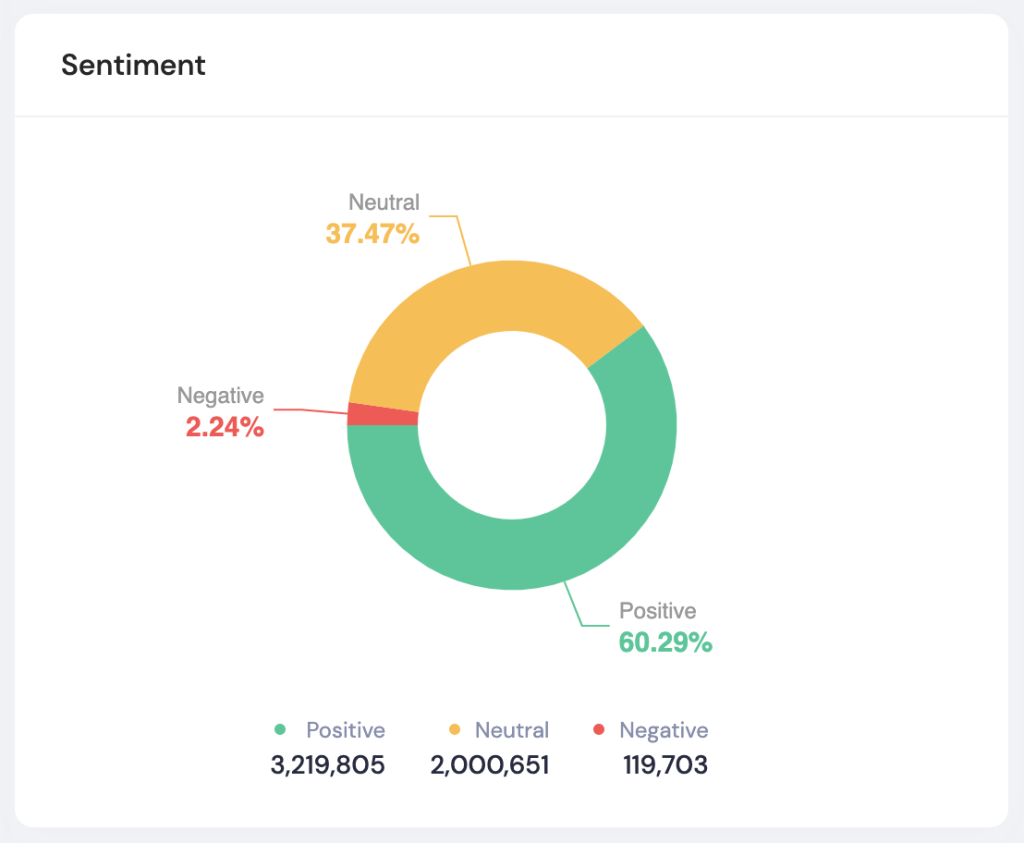Click the 37.47% Neutral percentage
This screenshot has height=843, width=1024.
point(372,234)
